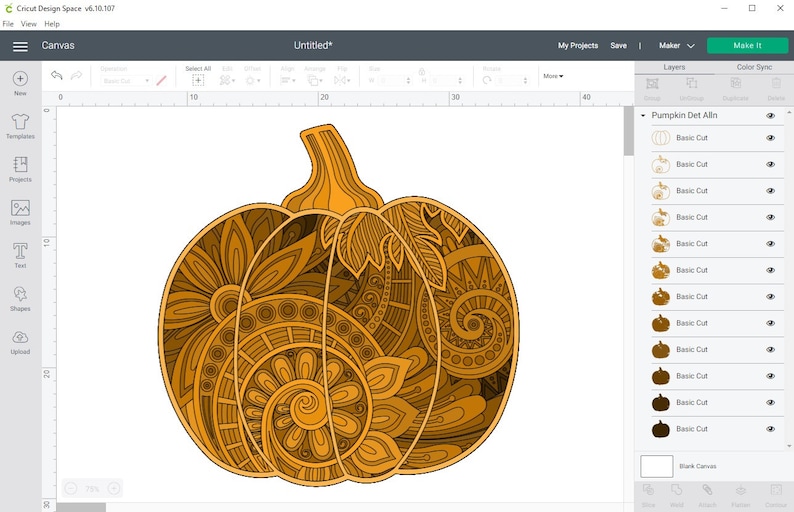Open the Flip dropdown
This screenshot has height=512, width=794.
point(342,80)
